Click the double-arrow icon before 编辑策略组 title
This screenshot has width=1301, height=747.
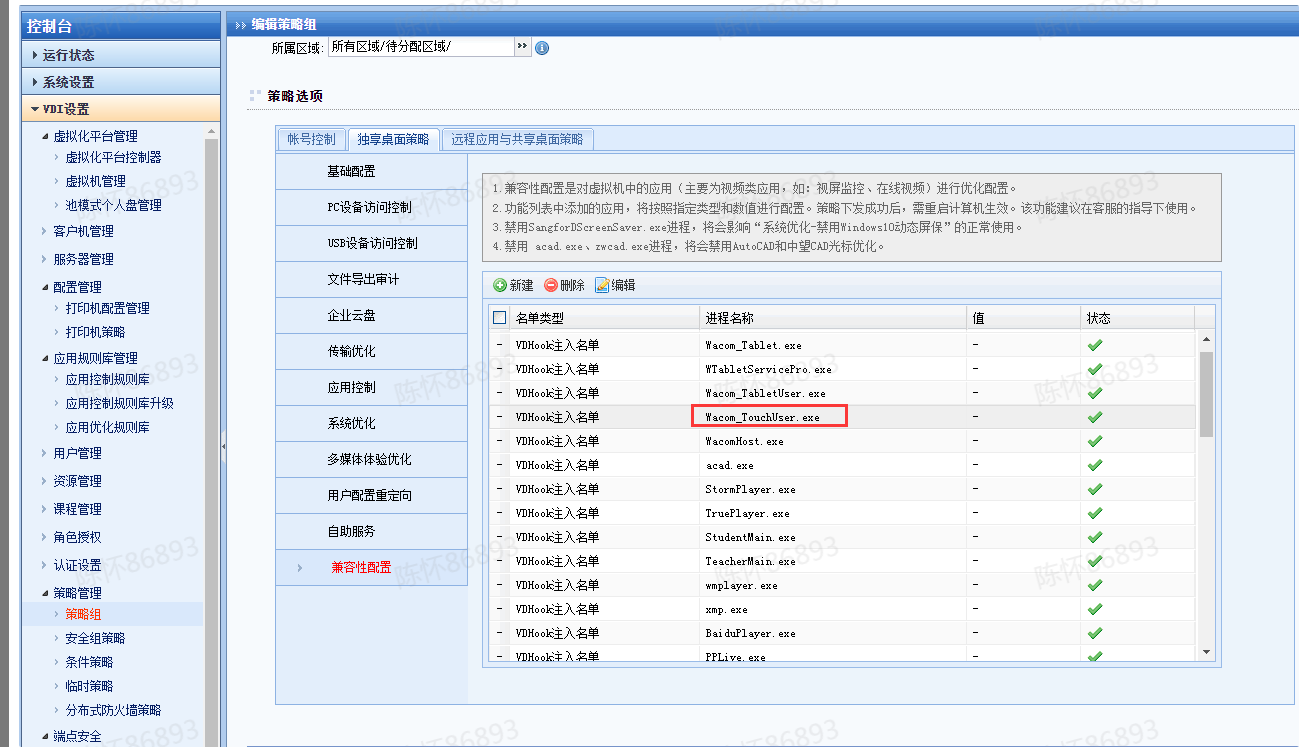click(x=240, y=25)
